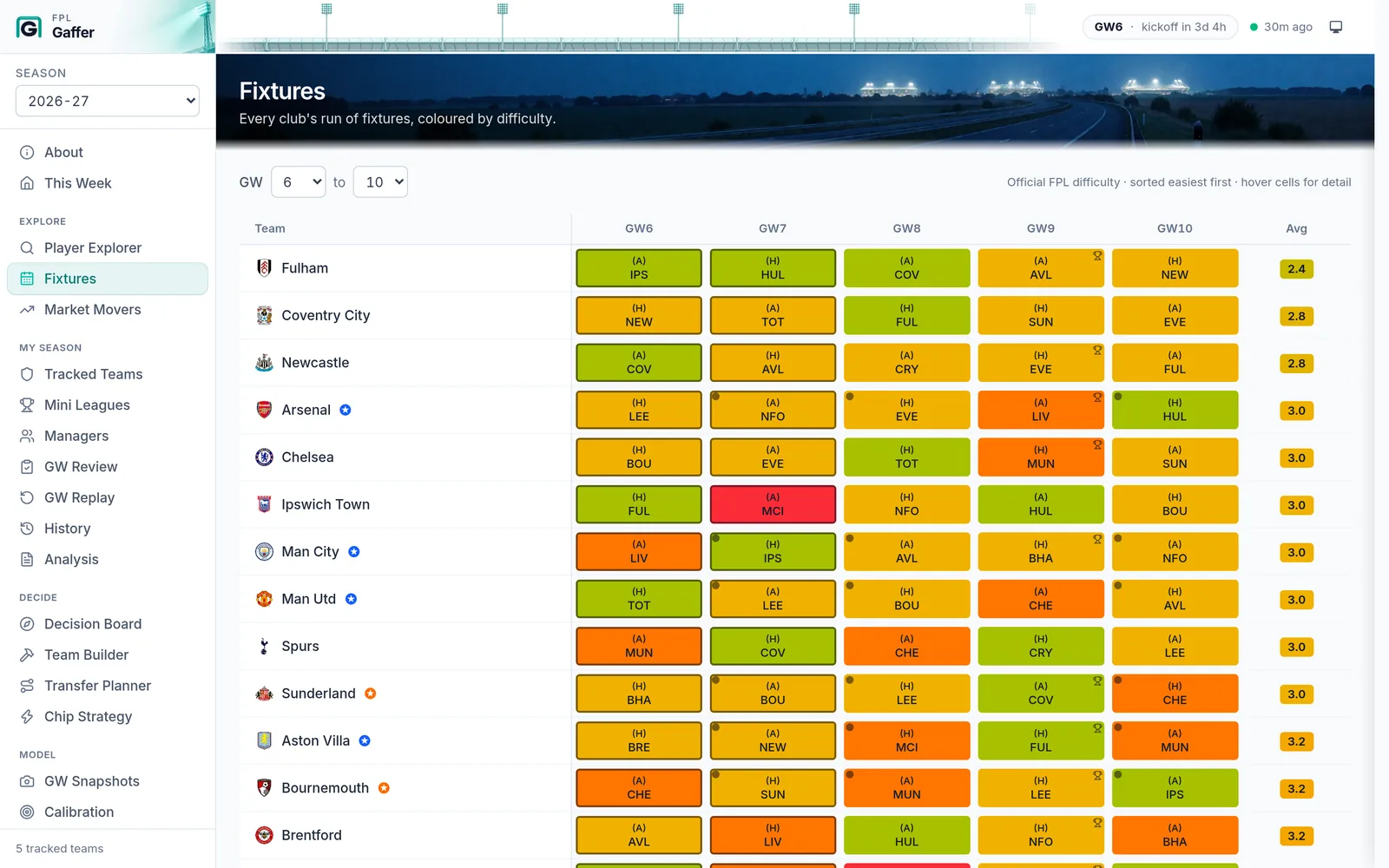
Task: Click the GW Snapshots camera icon
Action: (x=27, y=781)
